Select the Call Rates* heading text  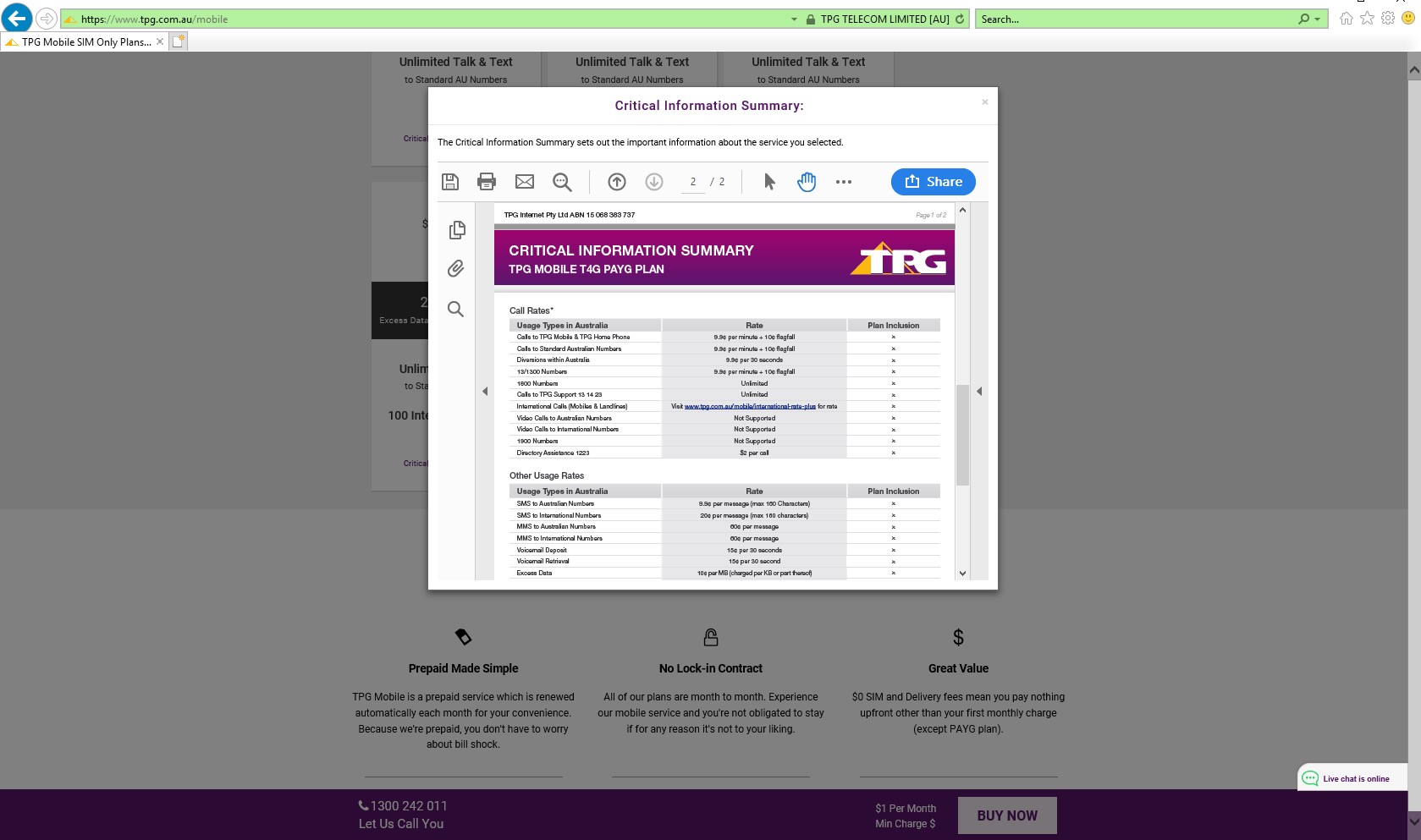pos(531,310)
